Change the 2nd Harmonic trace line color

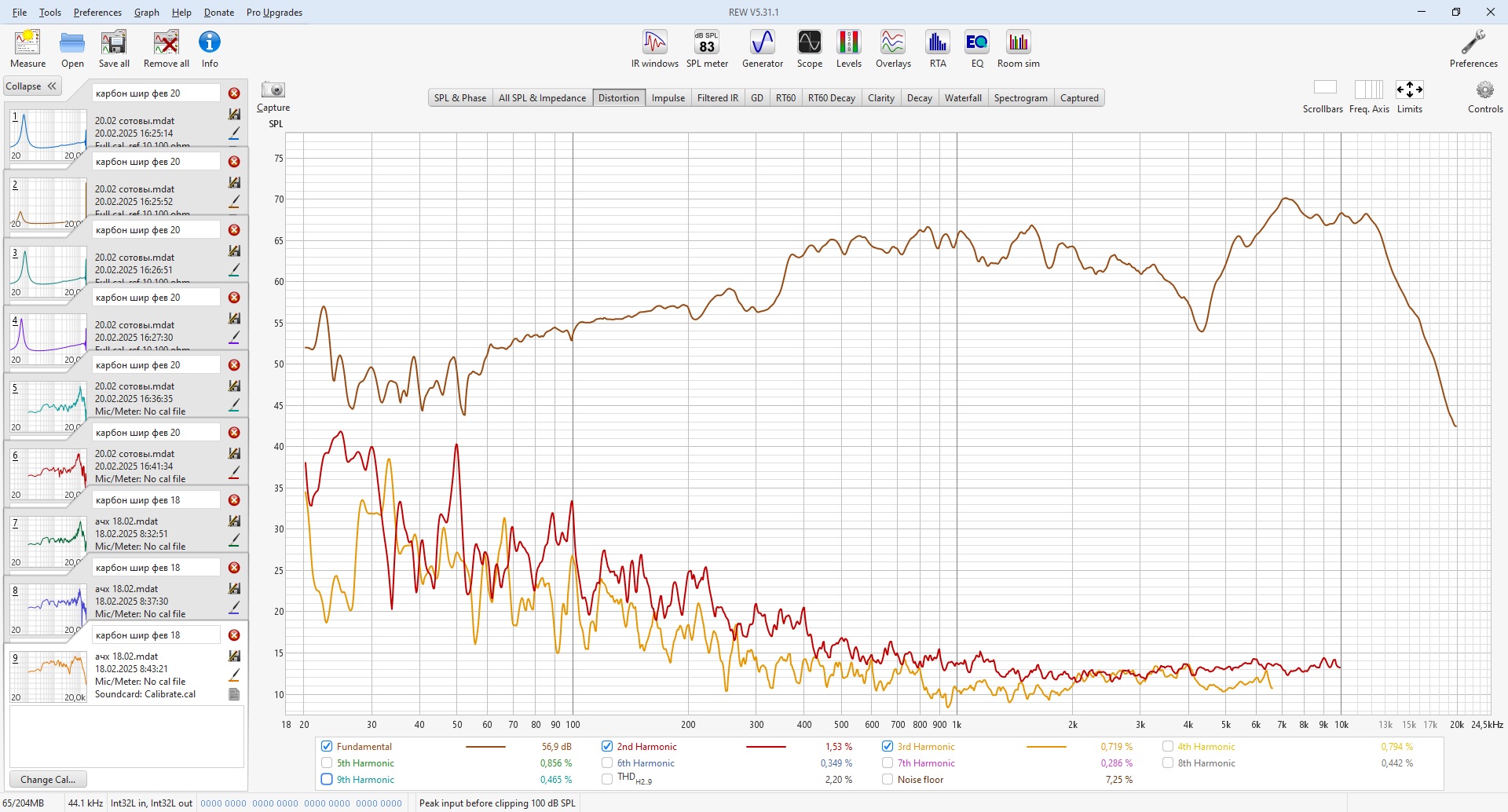pos(766,747)
